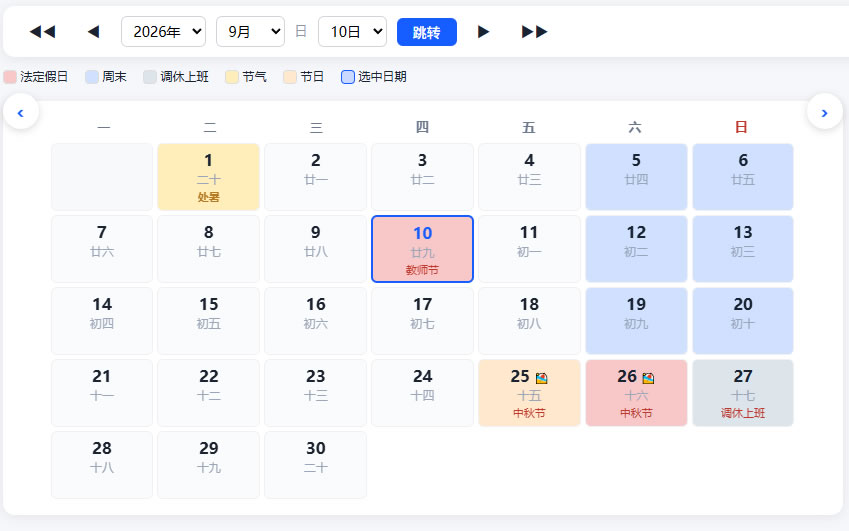Select Saturday September 5 cell
849x531 pixels.
click(x=636, y=177)
